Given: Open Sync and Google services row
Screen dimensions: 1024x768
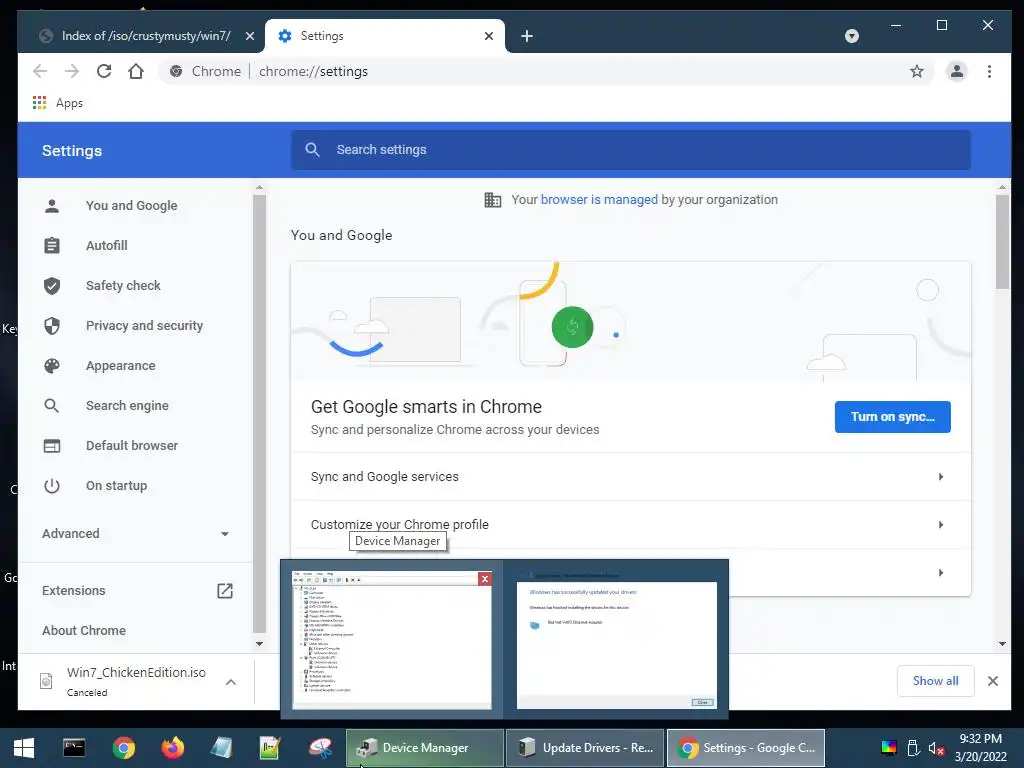Looking at the screenshot, I should [x=631, y=477].
